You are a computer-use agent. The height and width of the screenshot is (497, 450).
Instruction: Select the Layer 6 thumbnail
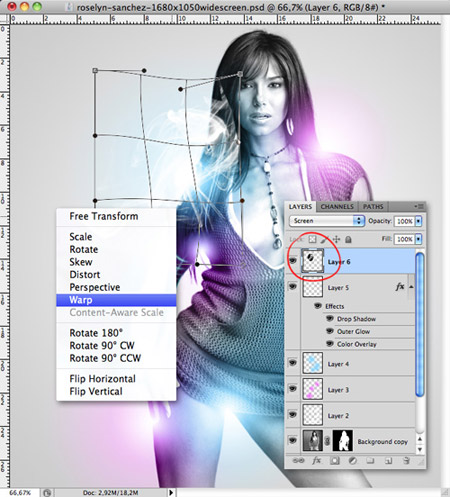click(x=313, y=261)
